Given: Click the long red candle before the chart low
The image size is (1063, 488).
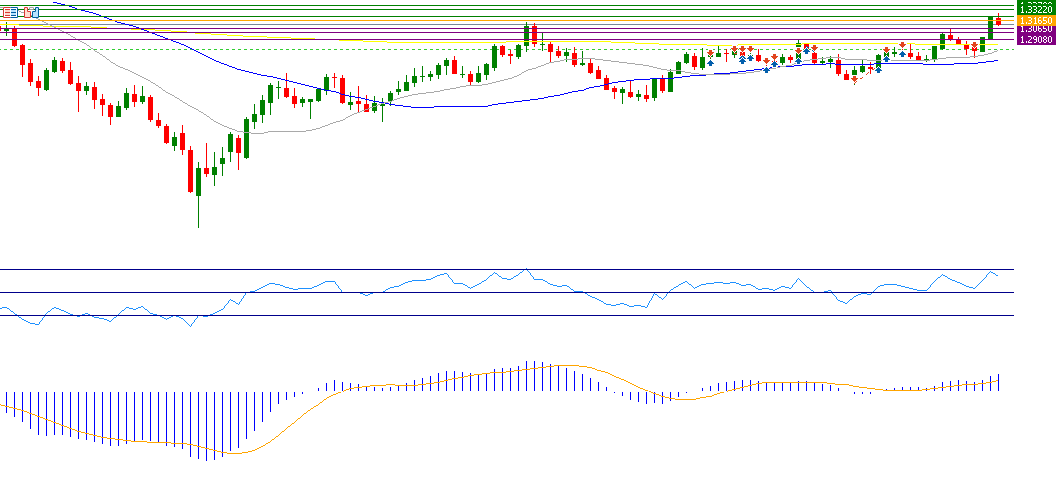Looking at the screenshot, I should pyautogui.click(x=190, y=170).
